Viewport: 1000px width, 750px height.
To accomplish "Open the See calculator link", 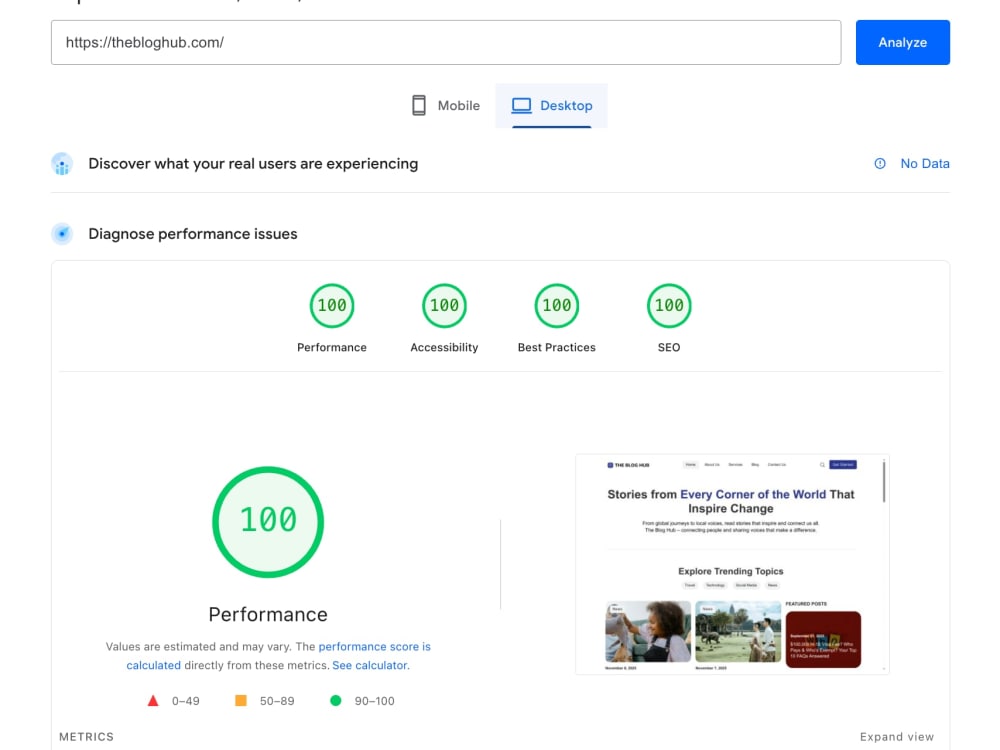I will click(x=369, y=665).
